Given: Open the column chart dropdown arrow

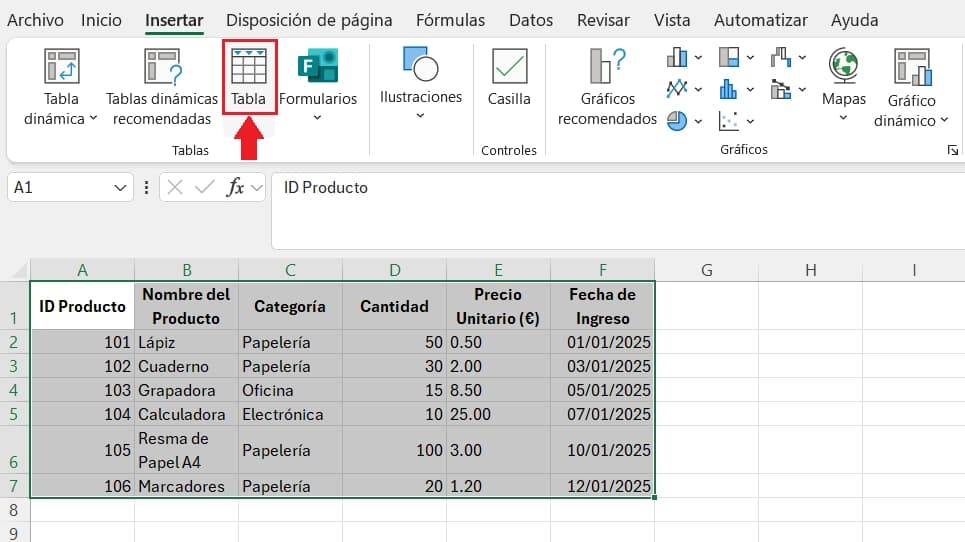Looking at the screenshot, I should [699, 57].
